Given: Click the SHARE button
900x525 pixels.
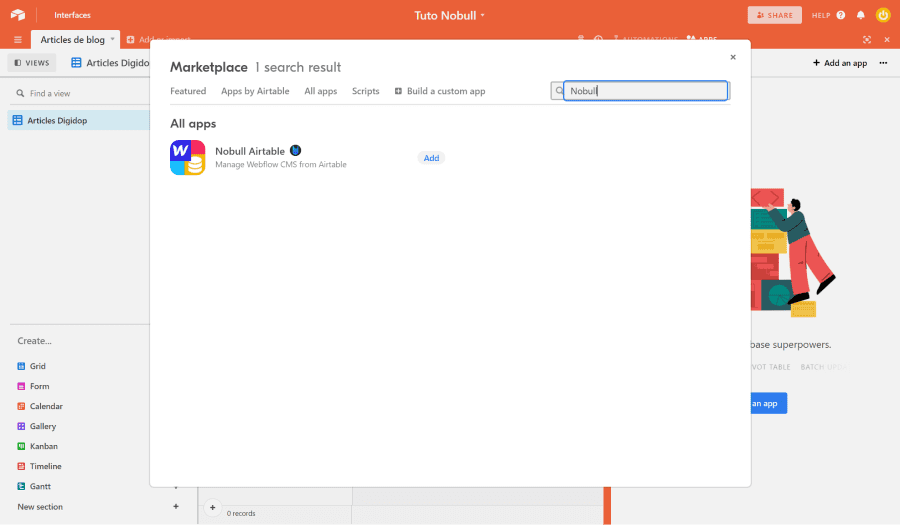Looking at the screenshot, I should coord(774,15).
